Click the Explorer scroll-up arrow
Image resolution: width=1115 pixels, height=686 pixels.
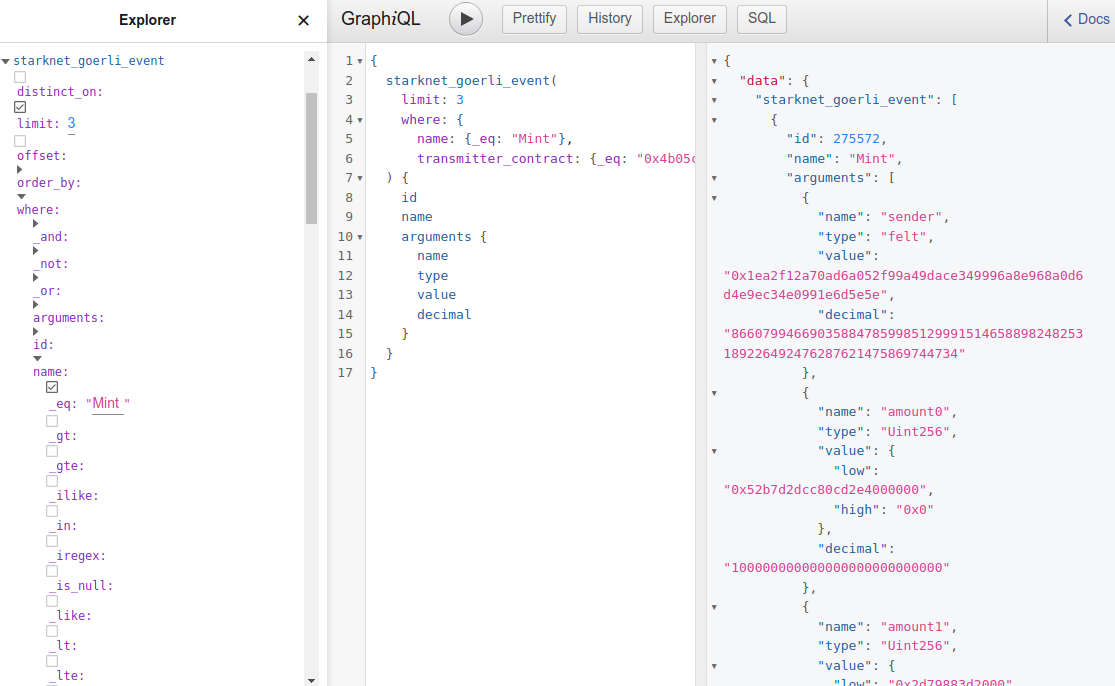[x=311, y=60]
